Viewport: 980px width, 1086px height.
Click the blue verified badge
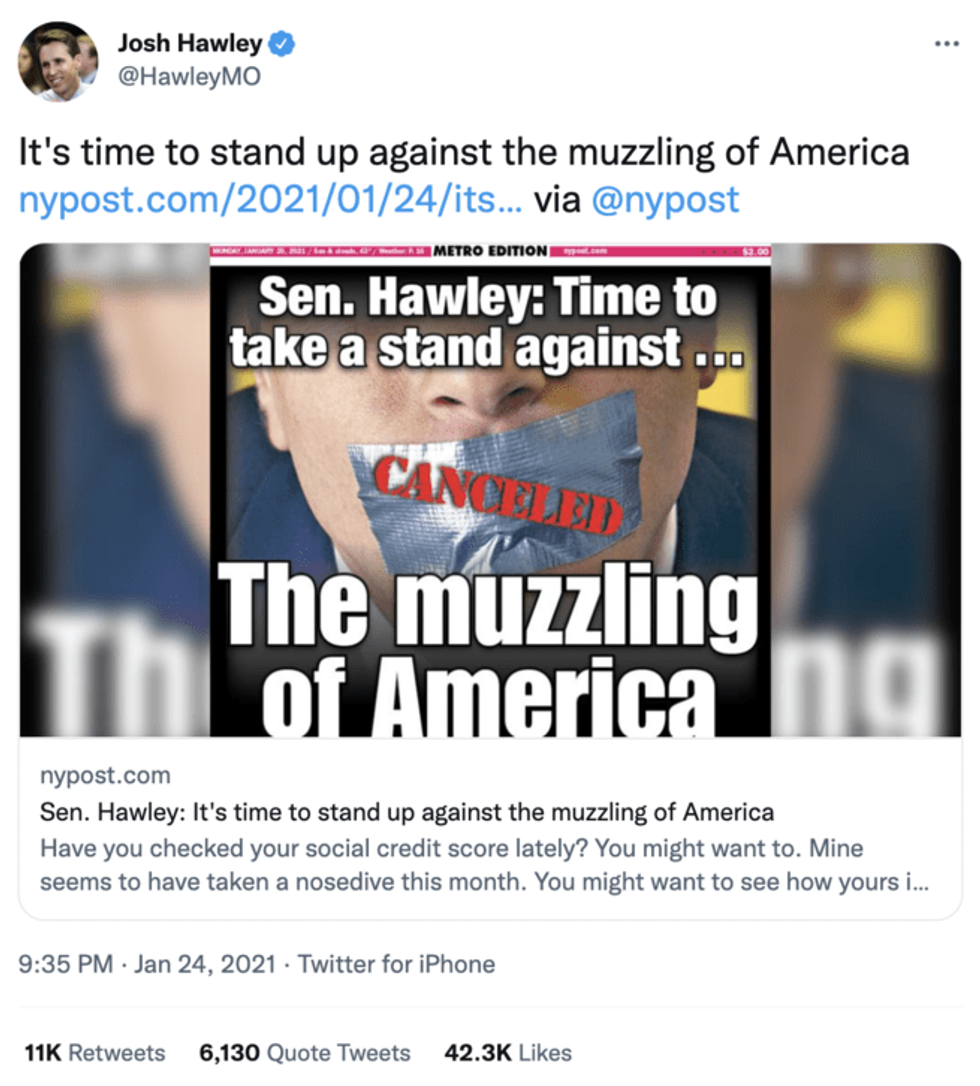(x=283, y=44)
